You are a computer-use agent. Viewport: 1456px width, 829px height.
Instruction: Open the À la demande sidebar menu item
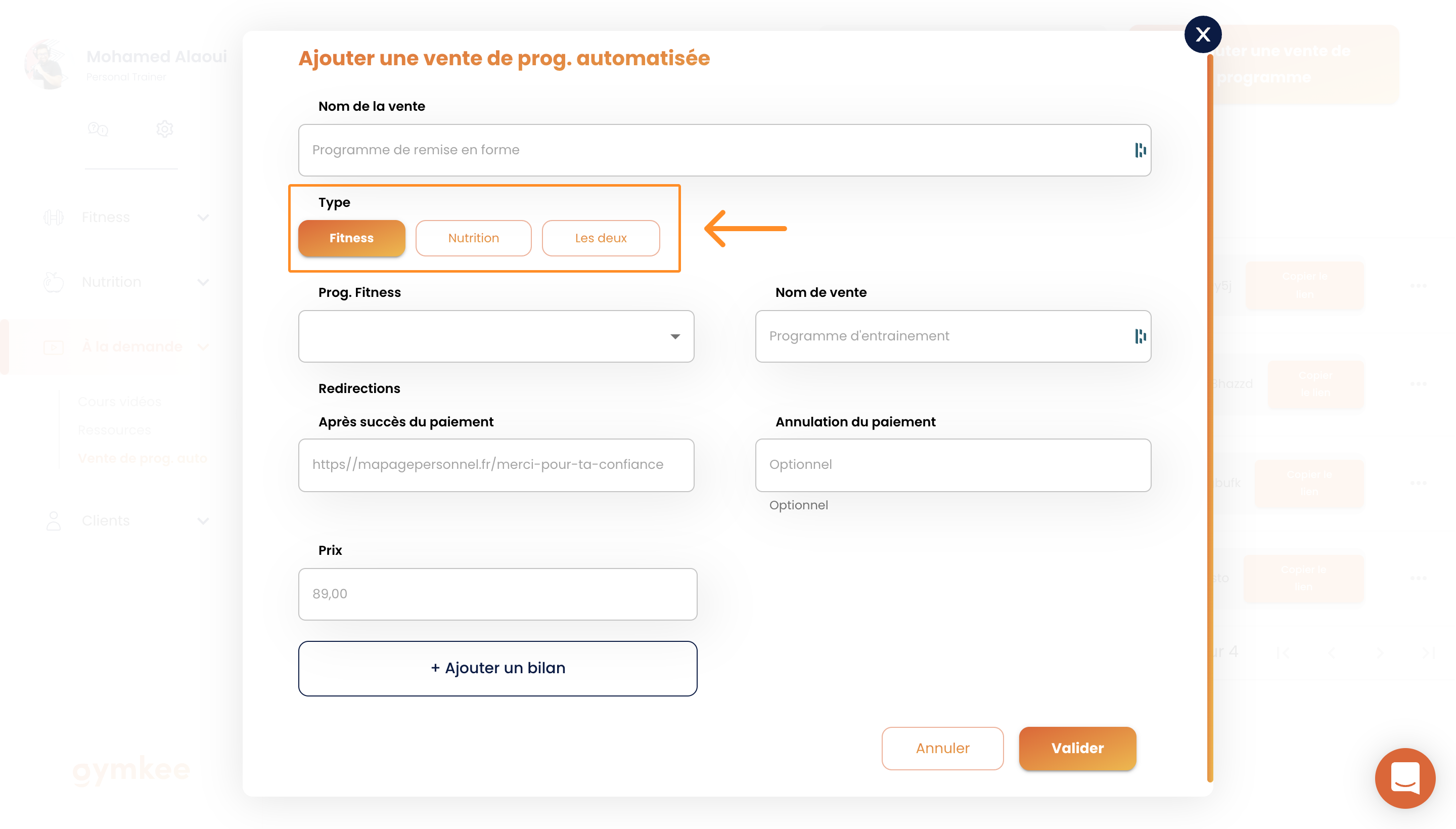point(132,347)
